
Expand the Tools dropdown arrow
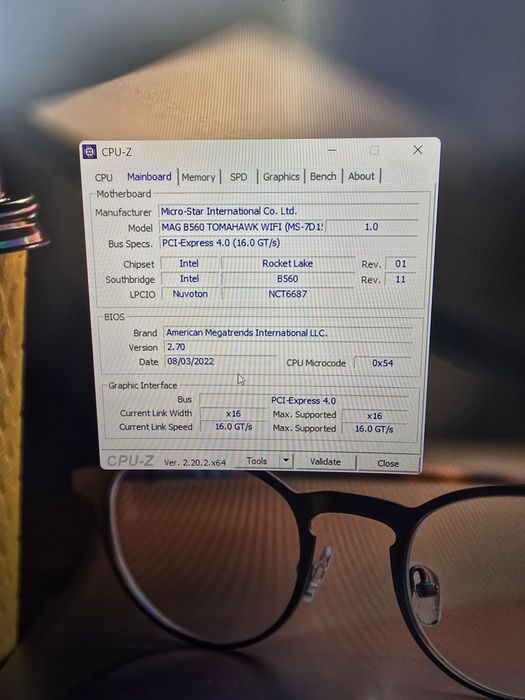click(x=286, y=461)
